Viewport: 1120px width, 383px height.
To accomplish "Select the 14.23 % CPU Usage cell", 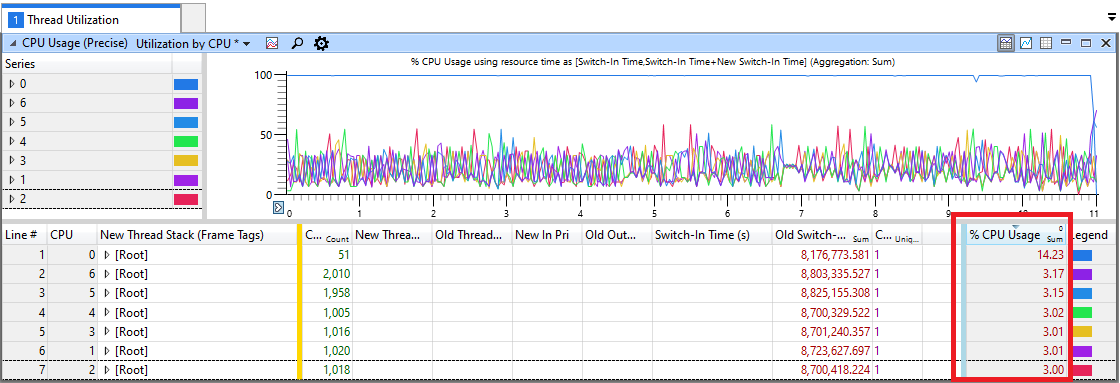I will [1016, 254].
